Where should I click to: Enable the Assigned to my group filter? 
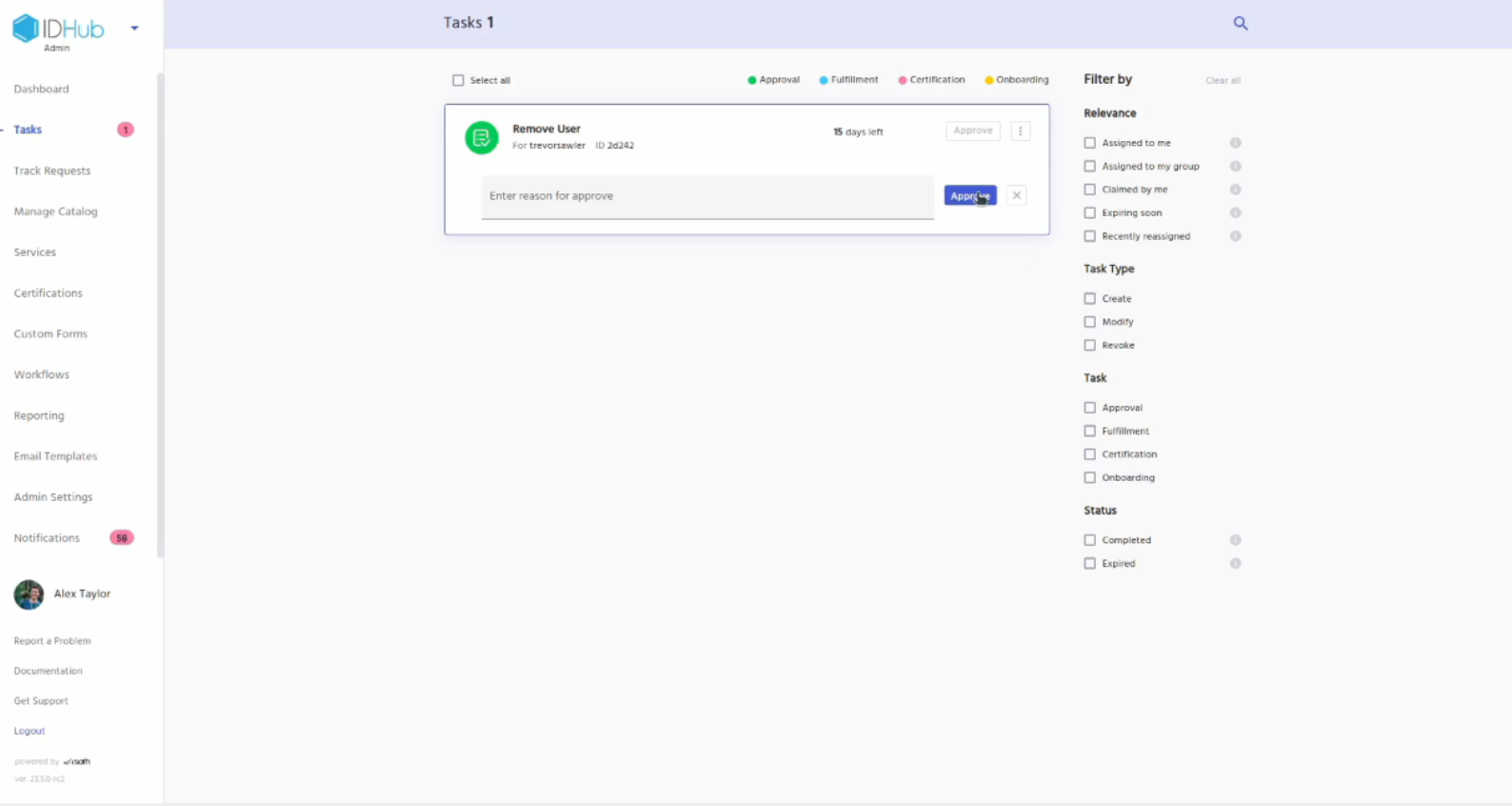coord(1090,167)
